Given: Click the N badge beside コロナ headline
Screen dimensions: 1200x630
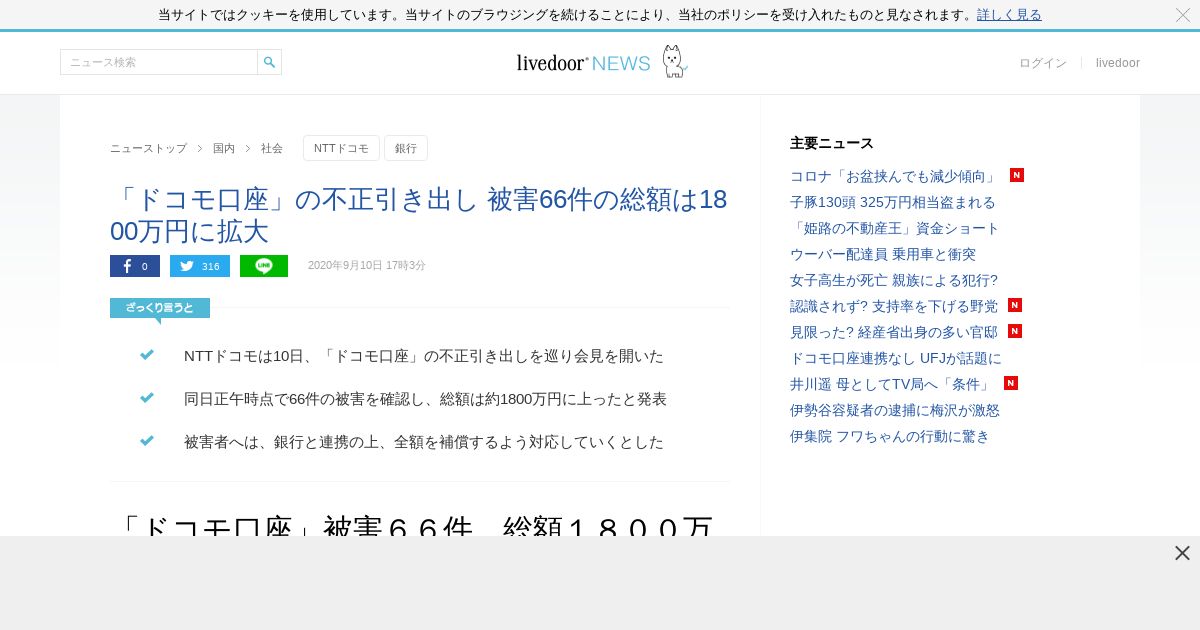Looking at the screenshot, I should (1017, 175).
